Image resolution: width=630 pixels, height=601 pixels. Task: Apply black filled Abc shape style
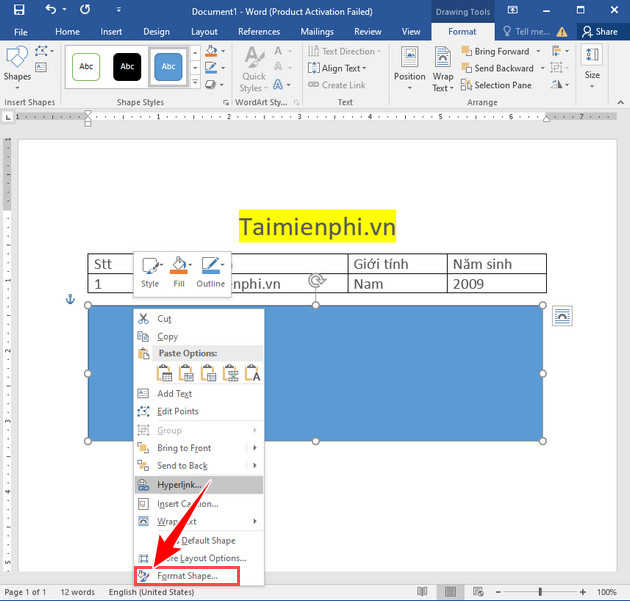127,67
